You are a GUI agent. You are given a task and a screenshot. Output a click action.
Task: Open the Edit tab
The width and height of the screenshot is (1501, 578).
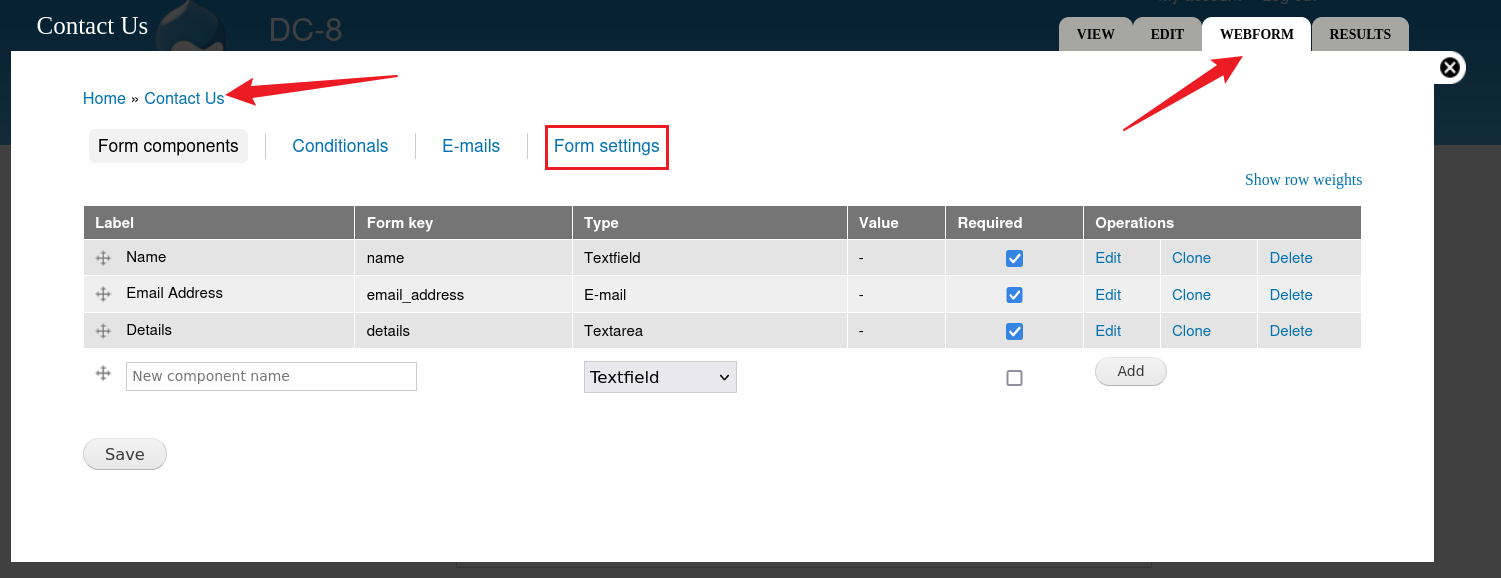(x=1166, y=34)
